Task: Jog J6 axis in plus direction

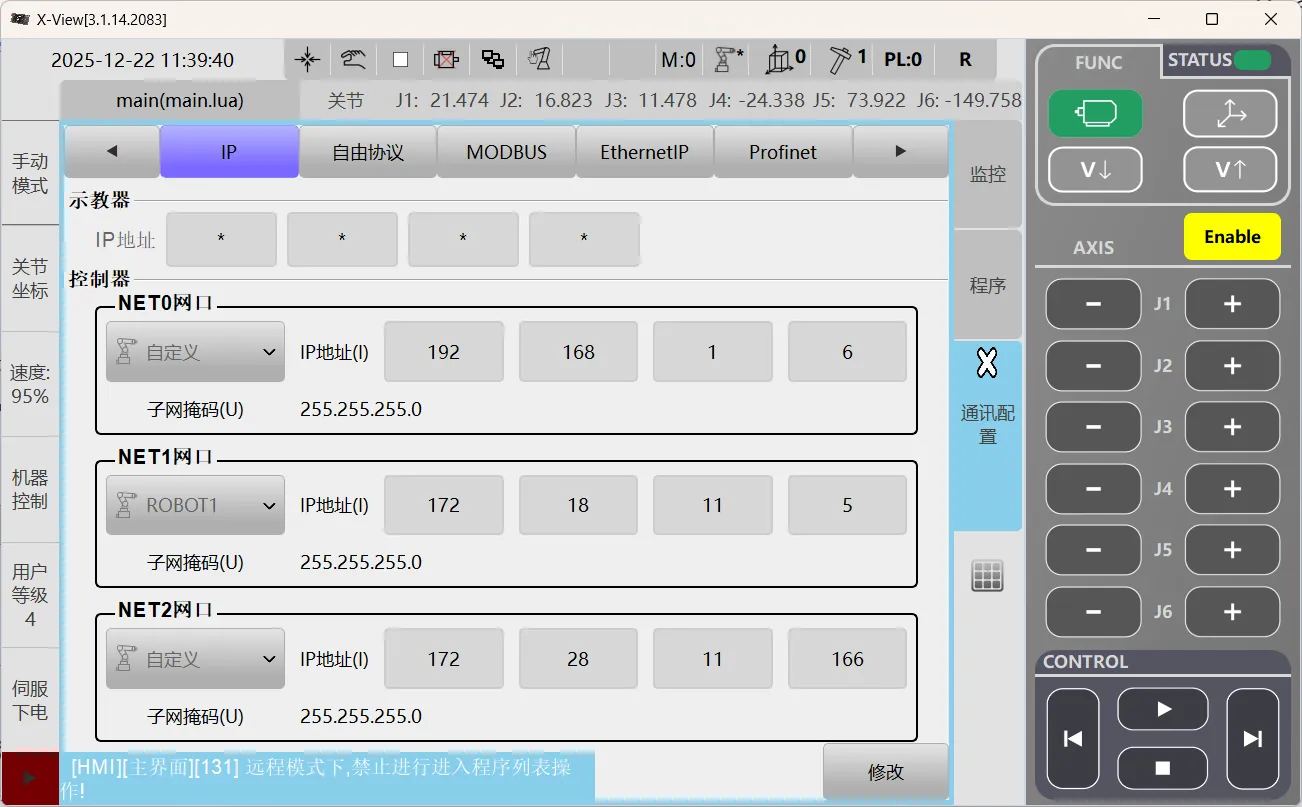Action: (x=1232, y=612)
